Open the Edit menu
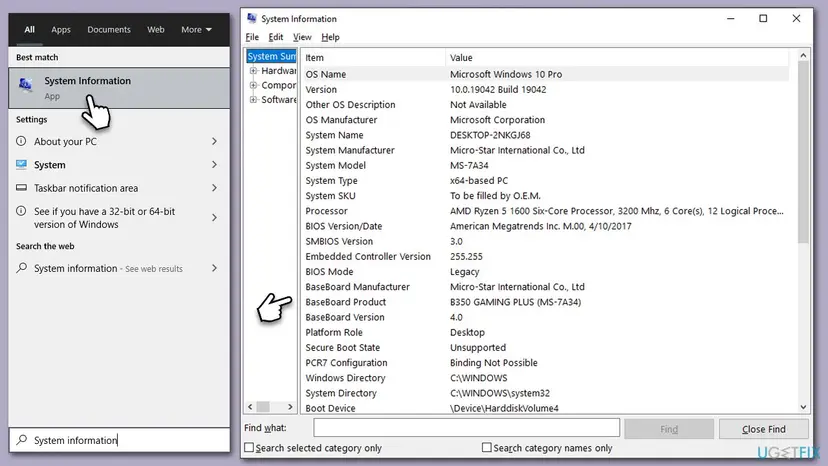828x466 pixels. [276, 37]
